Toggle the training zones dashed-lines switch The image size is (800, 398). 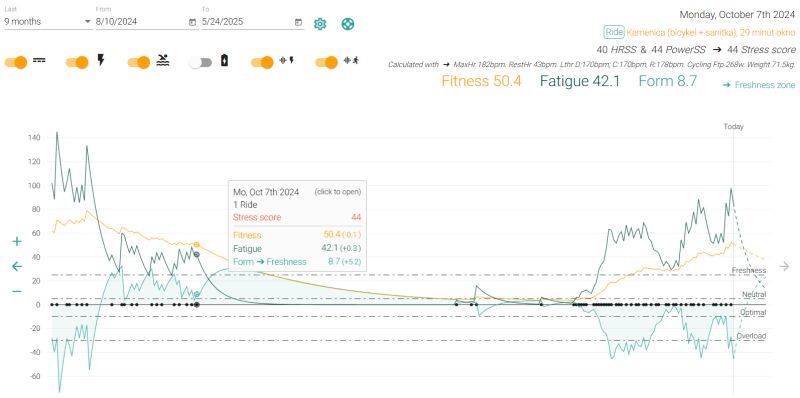tap(16, 62)
